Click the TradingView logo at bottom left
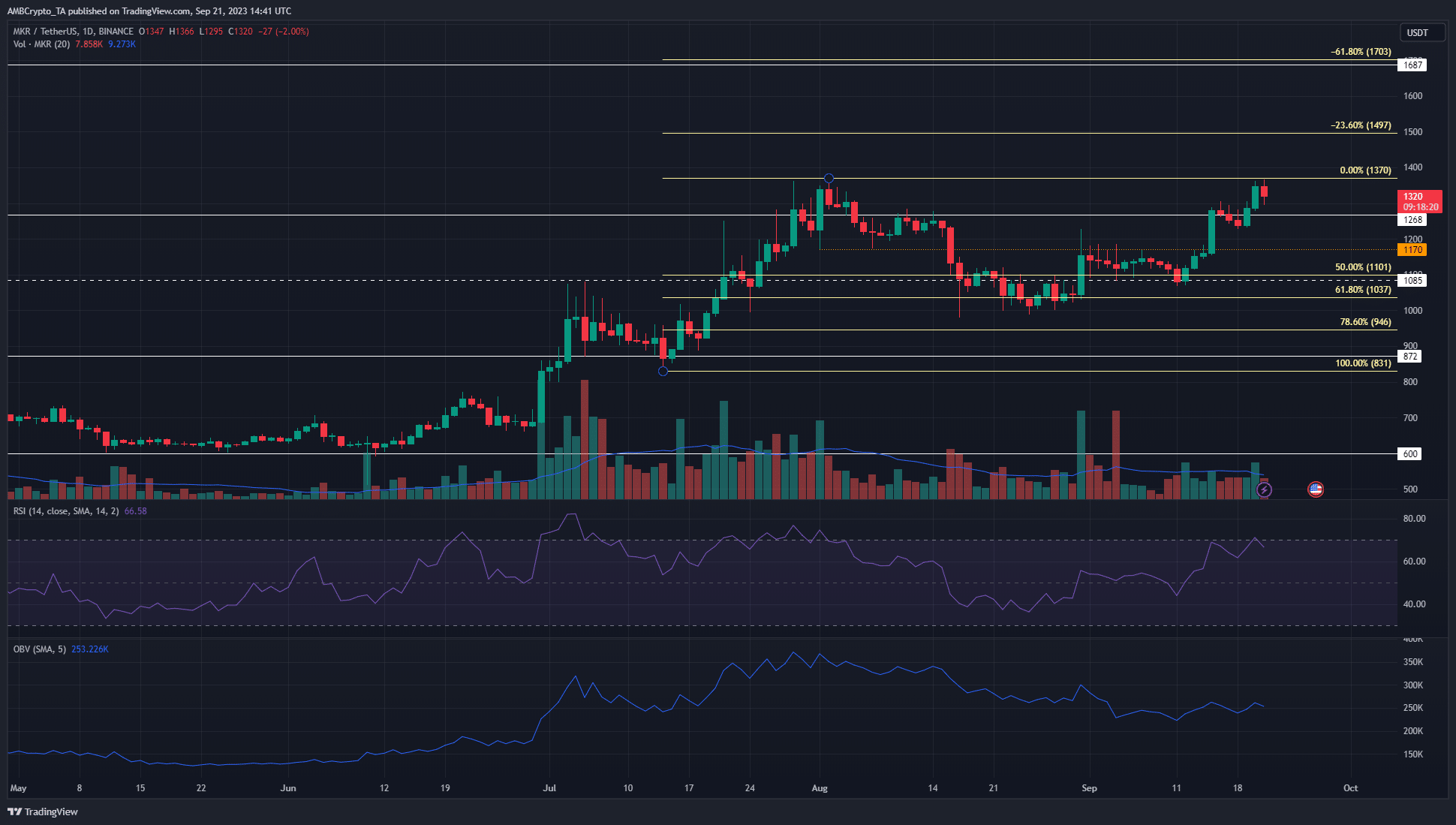The height and width of the screenshot is (825, 1456). click(x=43, y=811)
